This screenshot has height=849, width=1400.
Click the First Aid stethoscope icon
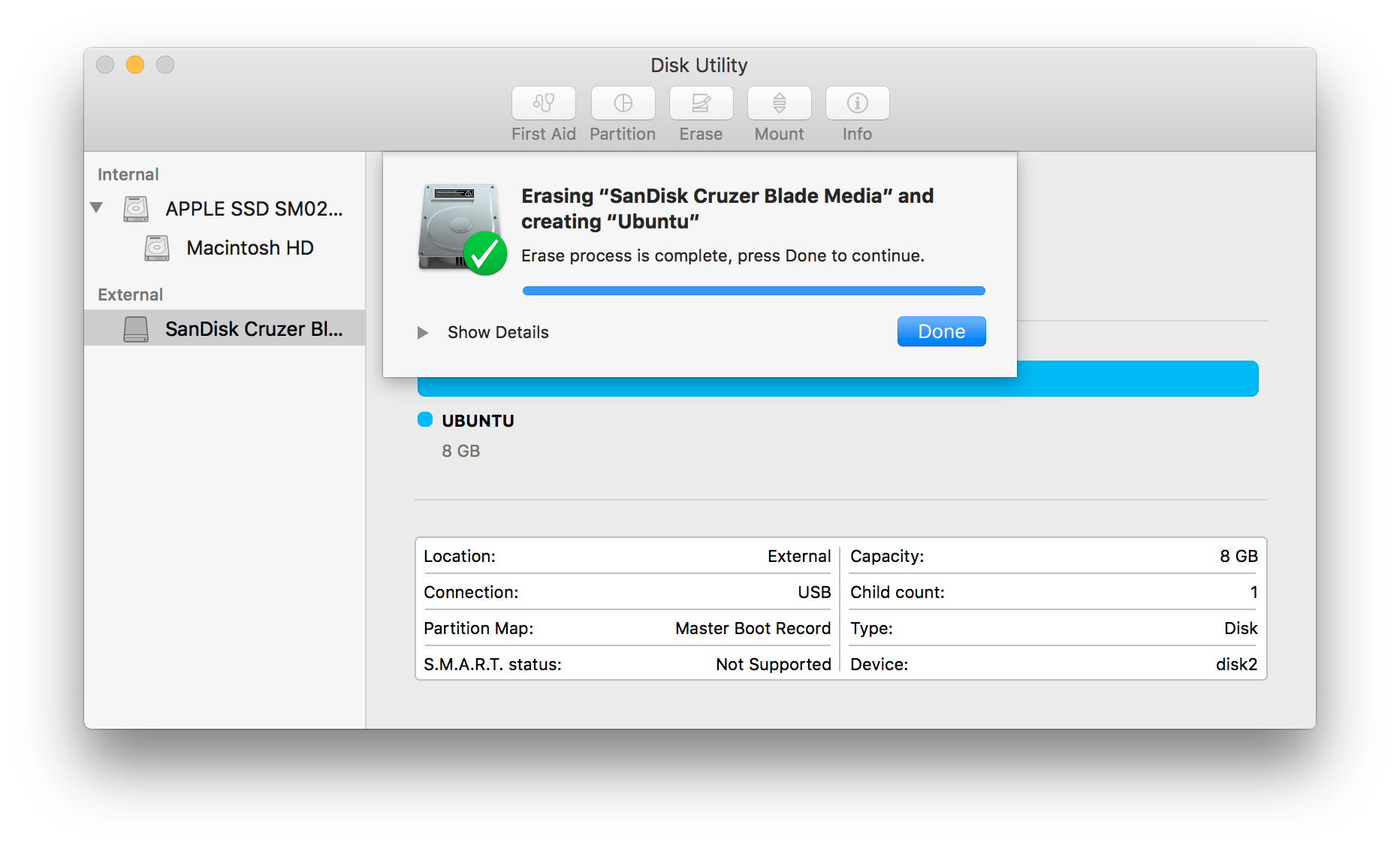[544, 103]
